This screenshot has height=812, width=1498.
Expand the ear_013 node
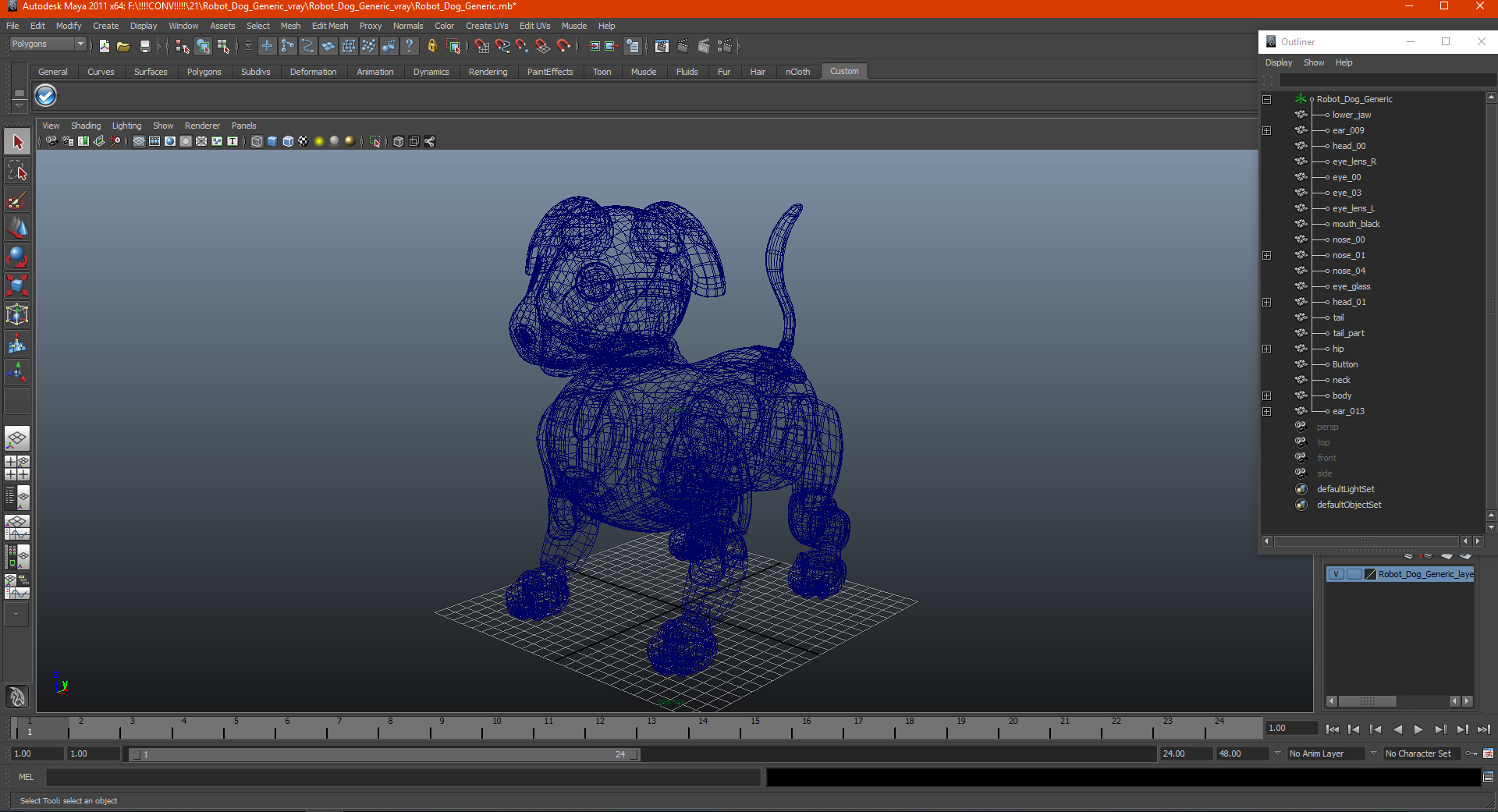pyautogui.click(x=1266, y=411)
